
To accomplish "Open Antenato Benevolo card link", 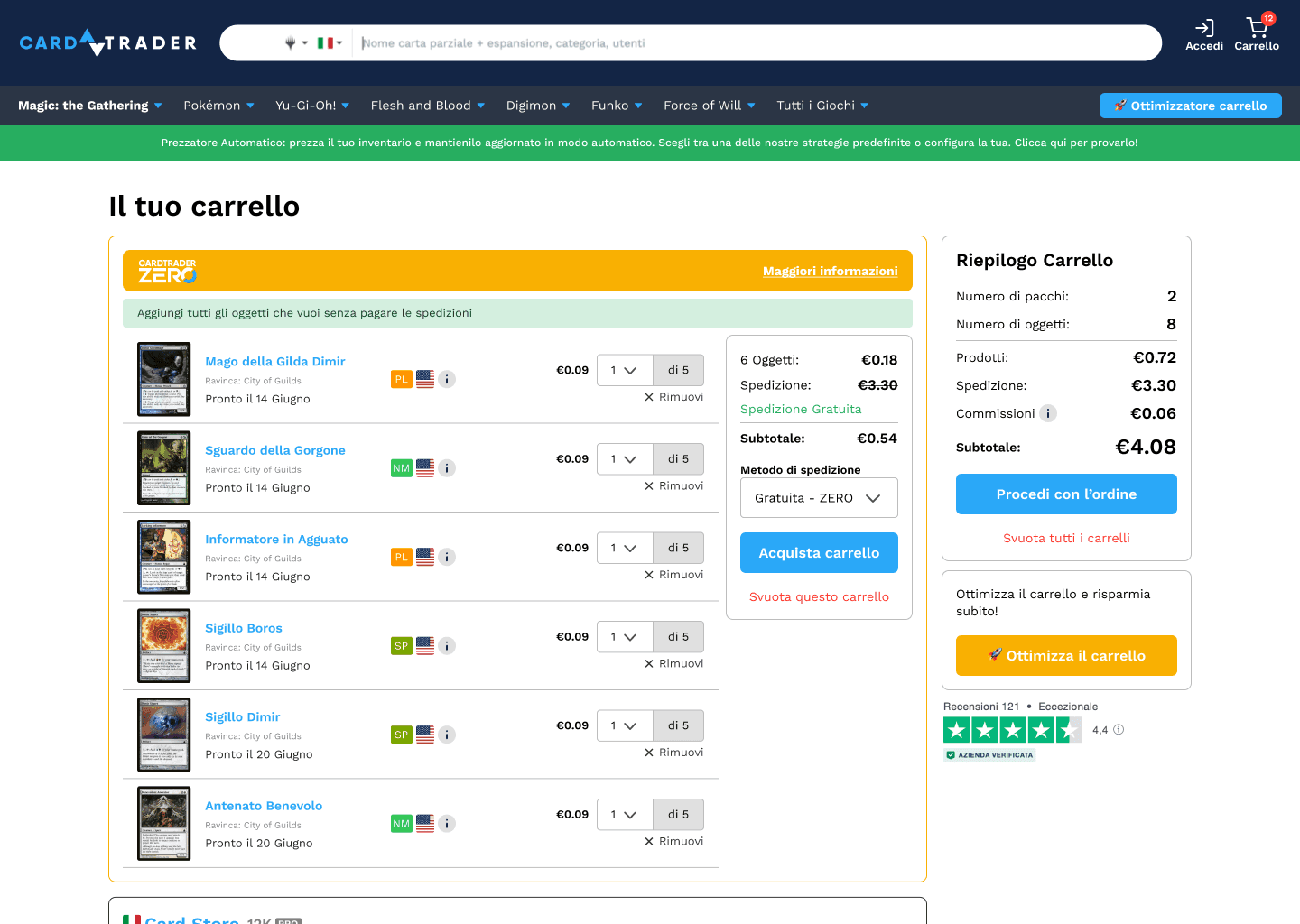I will pos(264,806).
